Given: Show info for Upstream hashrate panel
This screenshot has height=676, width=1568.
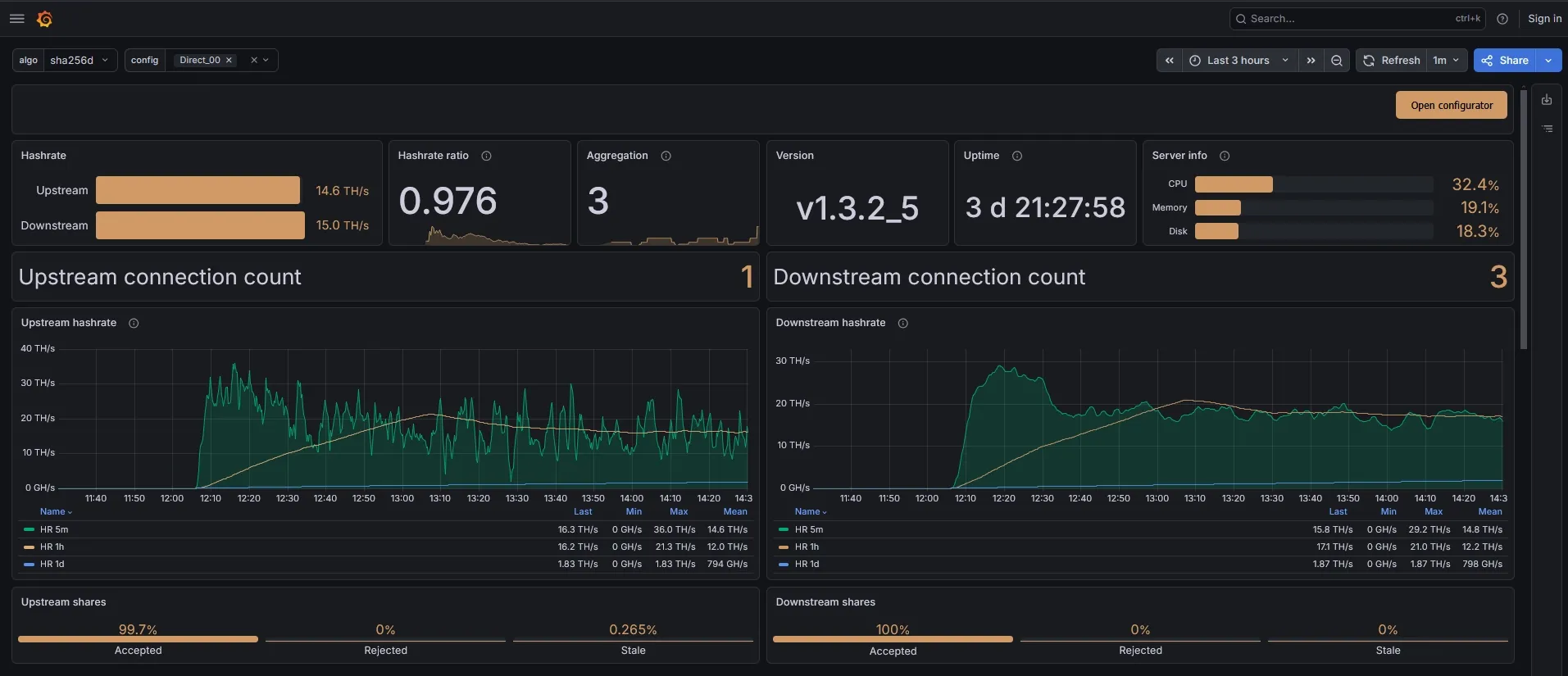Looking at the screenshot, I should 134,323.
